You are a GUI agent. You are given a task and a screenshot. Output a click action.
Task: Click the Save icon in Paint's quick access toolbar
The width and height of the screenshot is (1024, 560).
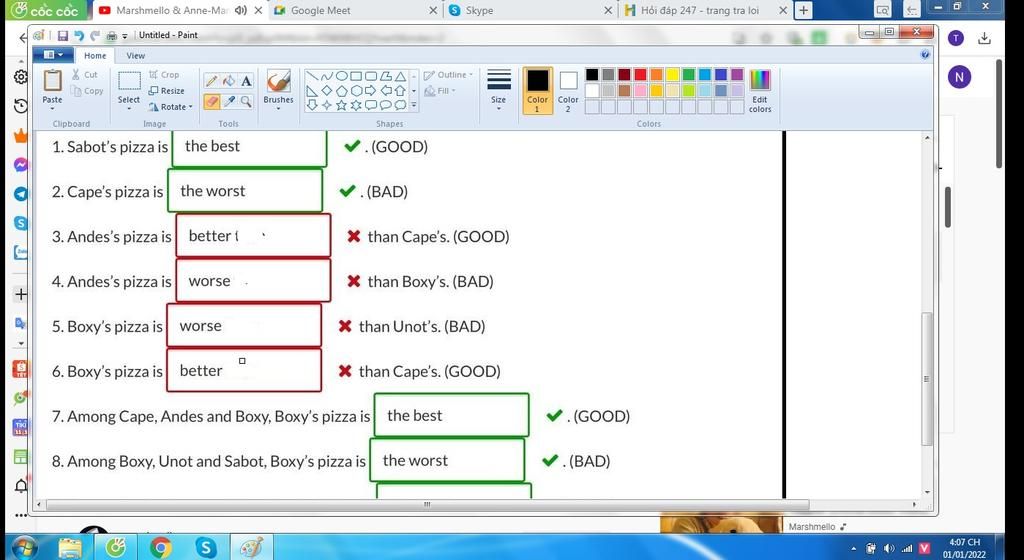(63, 35)
